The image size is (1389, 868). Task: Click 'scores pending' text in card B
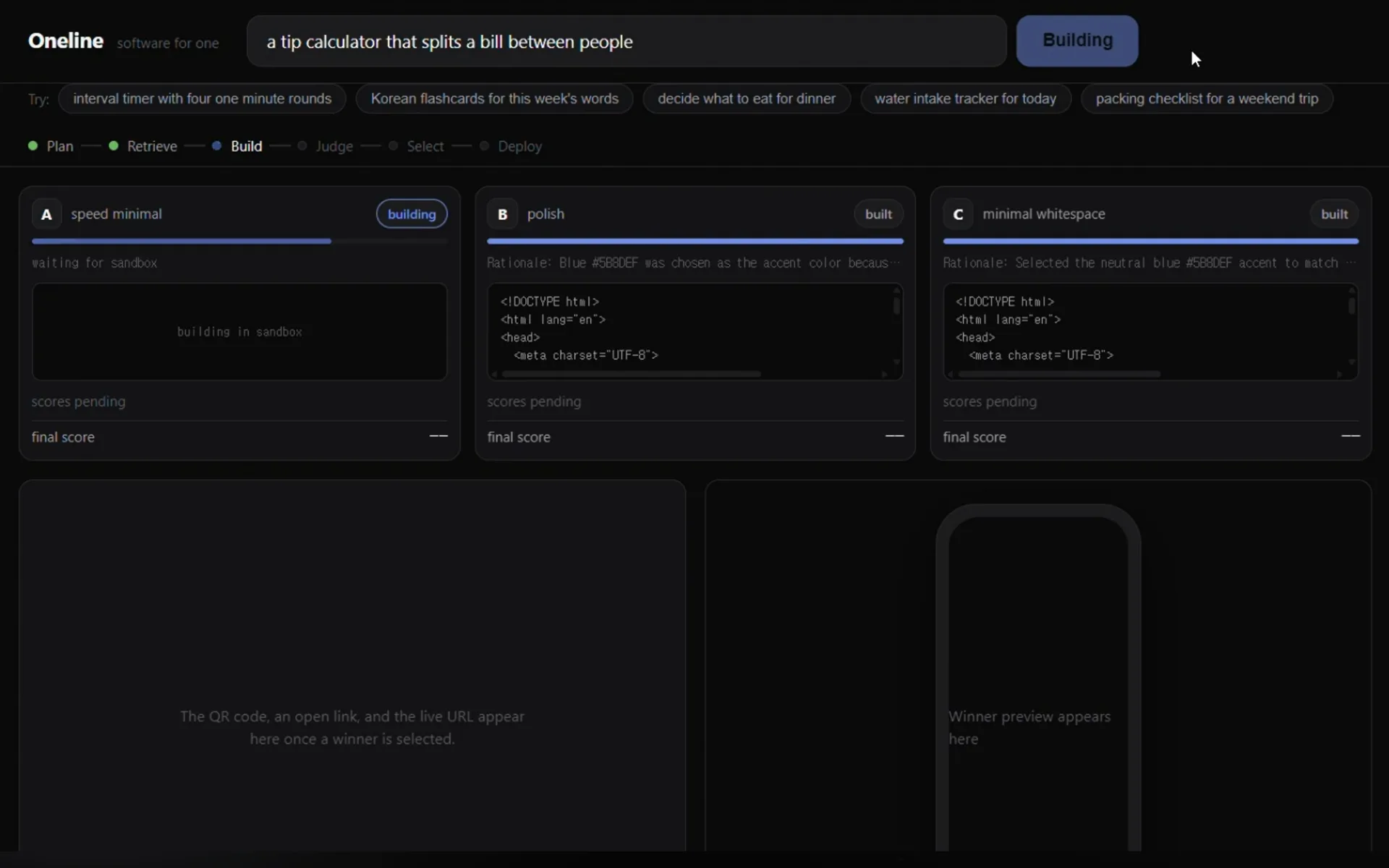534,401
